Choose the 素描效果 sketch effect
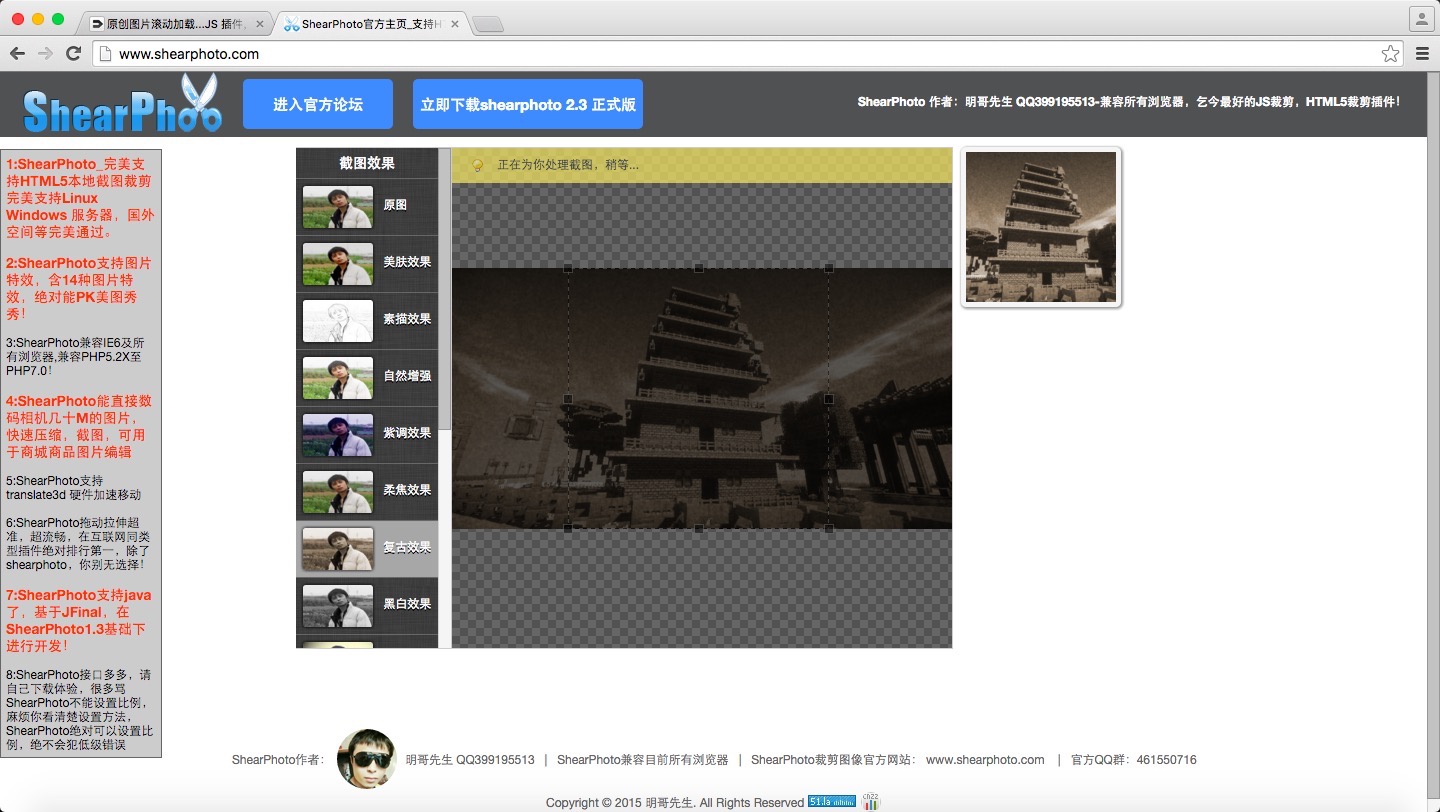Screen dimensions: 1440x812 (367, 320)
